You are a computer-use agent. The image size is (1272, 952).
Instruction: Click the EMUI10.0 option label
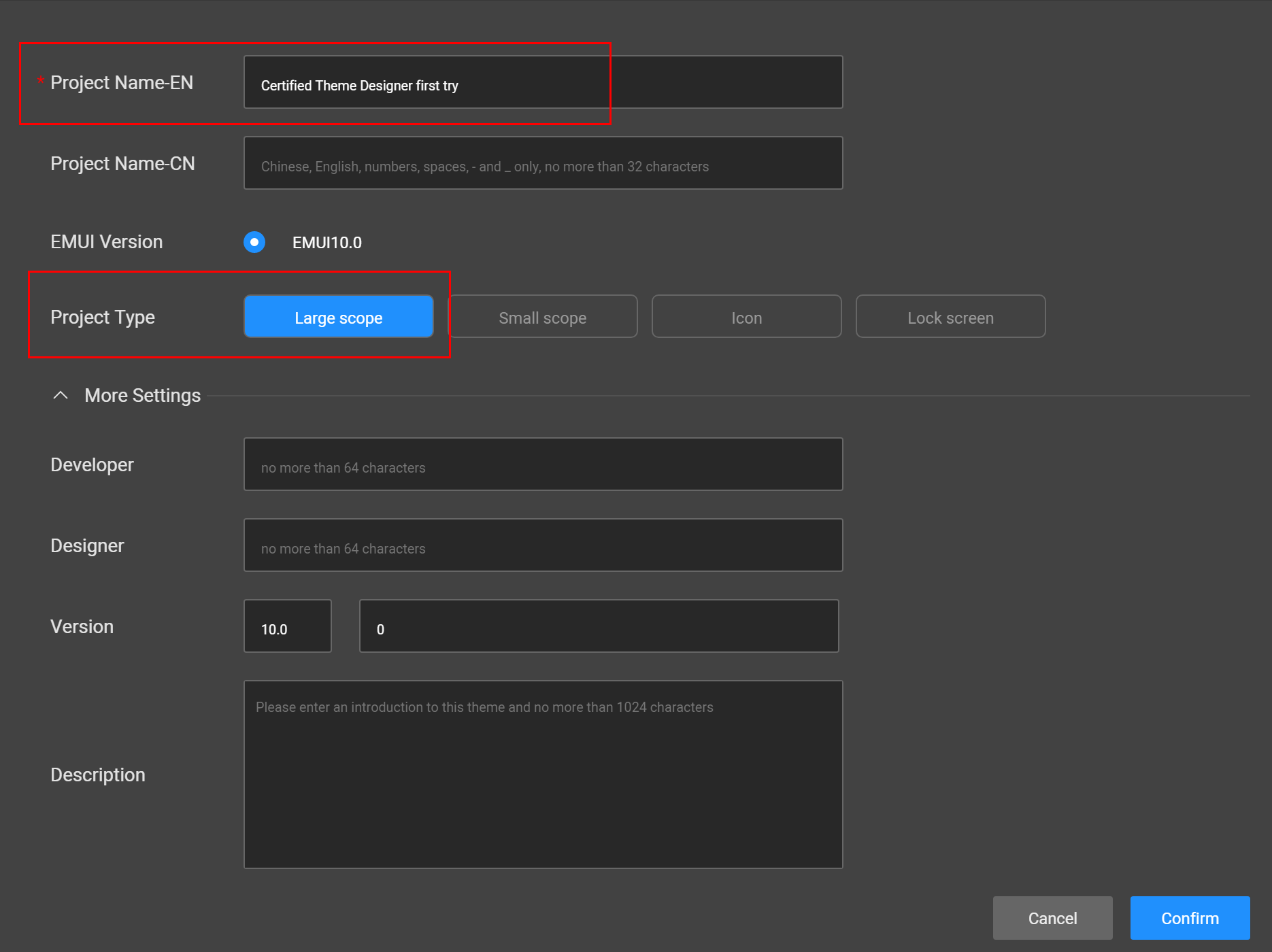tap(327, 243)
